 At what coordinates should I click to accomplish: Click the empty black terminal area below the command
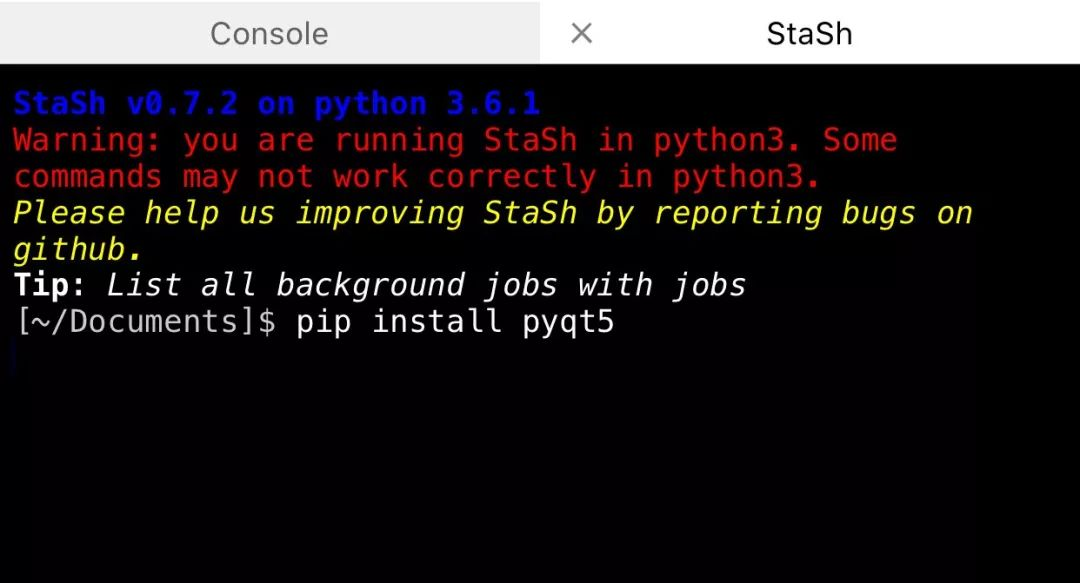540,469
